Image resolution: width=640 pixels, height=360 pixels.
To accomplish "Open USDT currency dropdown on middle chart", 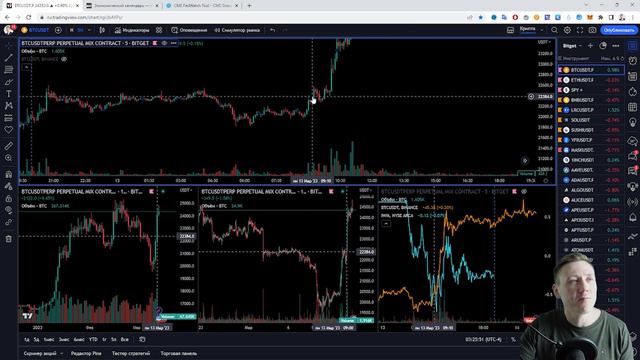I will tap(366, 191).
